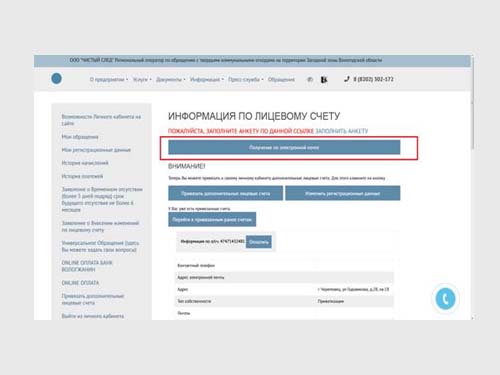Open the VK social network icon
The width and height of the screenshot is (500, 375).
coord(324,80)
